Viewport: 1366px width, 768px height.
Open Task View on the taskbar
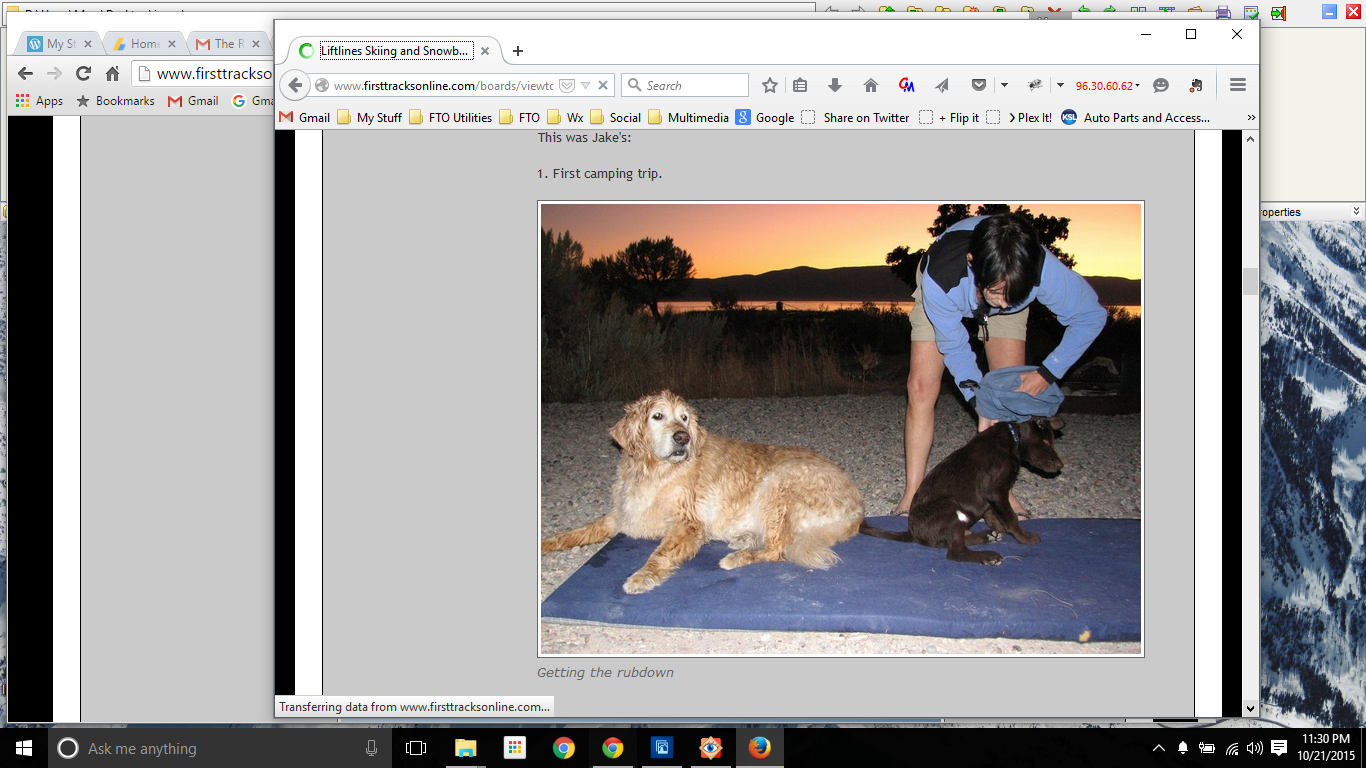tap(416, 748)
